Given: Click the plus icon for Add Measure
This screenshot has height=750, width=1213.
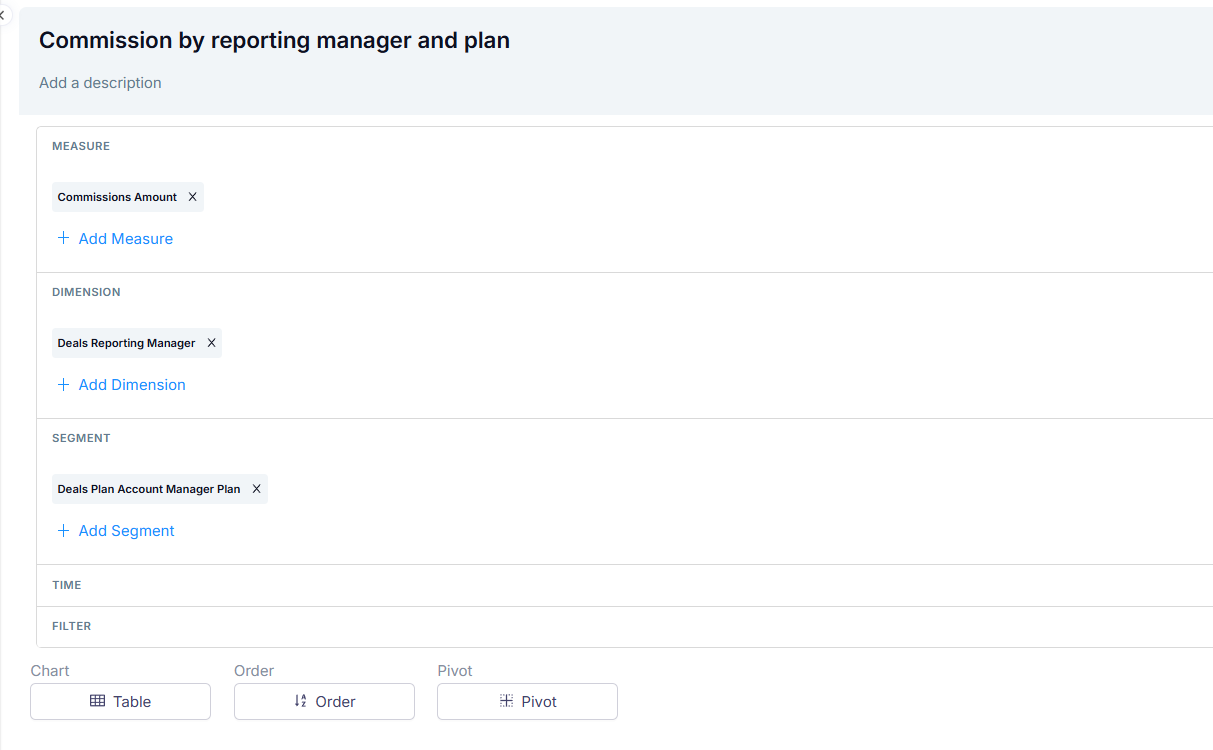Looking at the screenshot, I should pos(63,238).
